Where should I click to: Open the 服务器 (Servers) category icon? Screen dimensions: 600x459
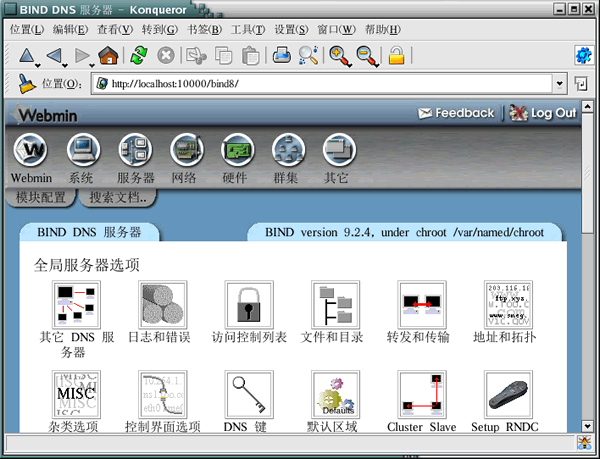135,150
